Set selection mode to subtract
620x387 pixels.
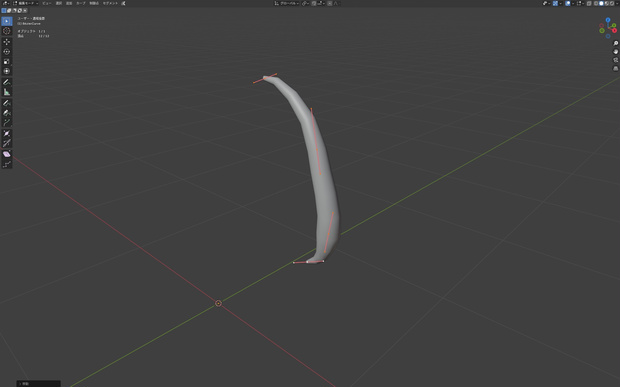point(14,10)
